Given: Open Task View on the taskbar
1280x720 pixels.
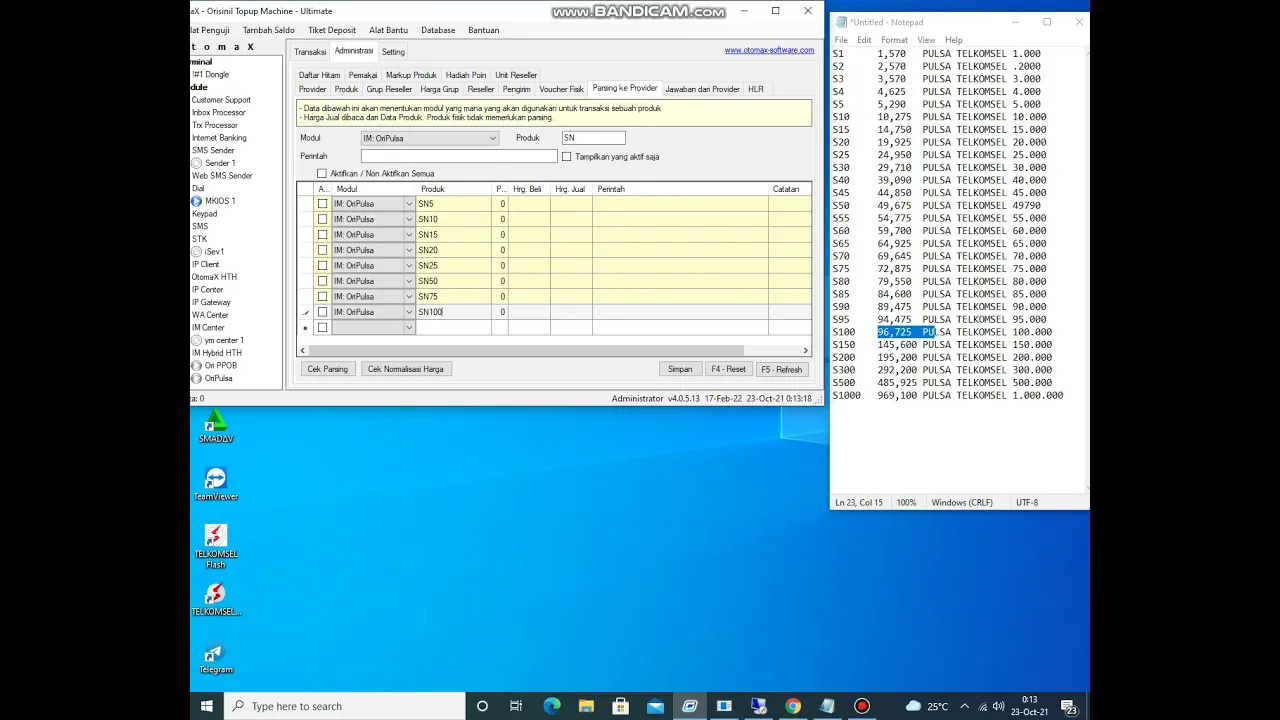Looking at the screenshot, I should 516,706.
